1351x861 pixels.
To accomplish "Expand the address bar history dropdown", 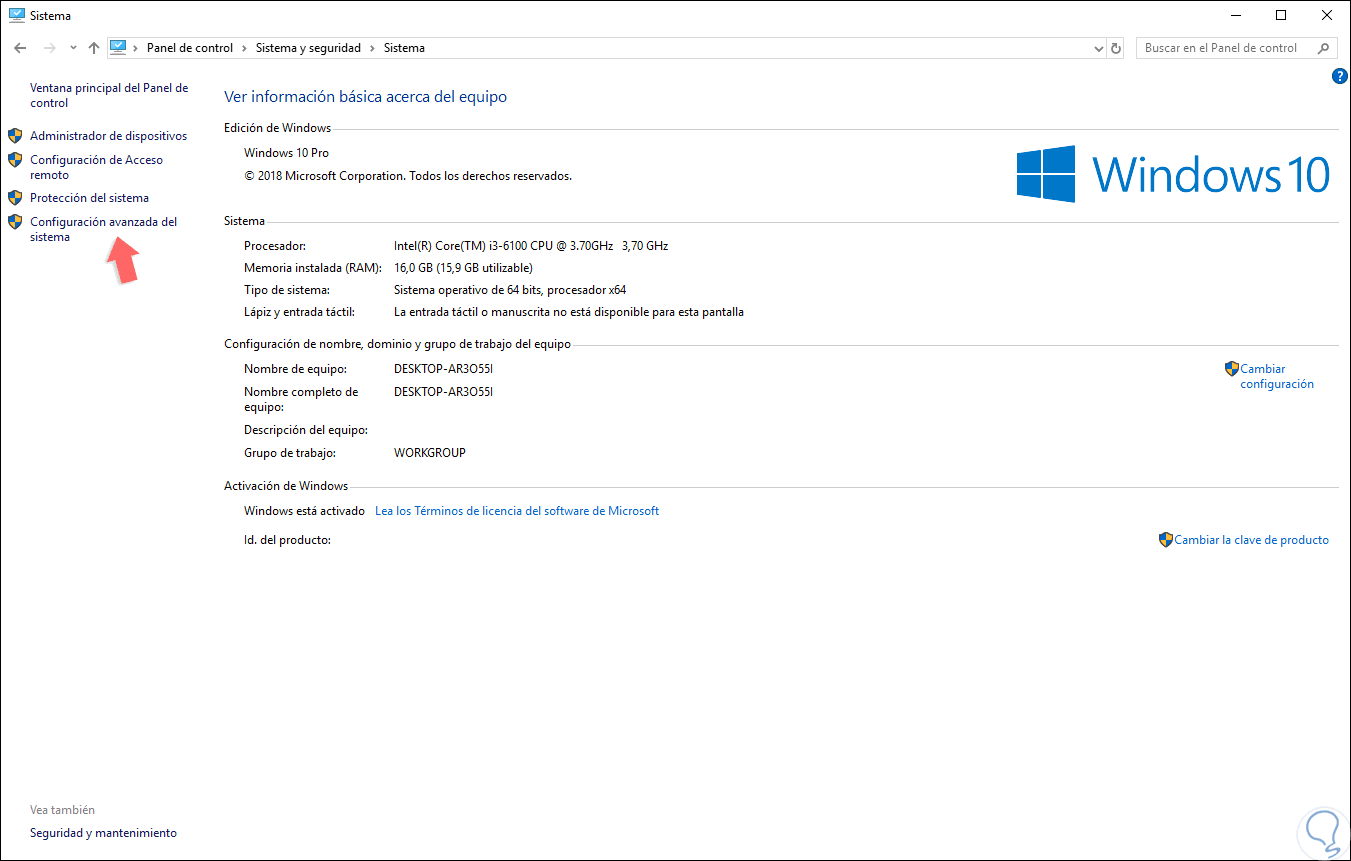I will [1098, 48].
